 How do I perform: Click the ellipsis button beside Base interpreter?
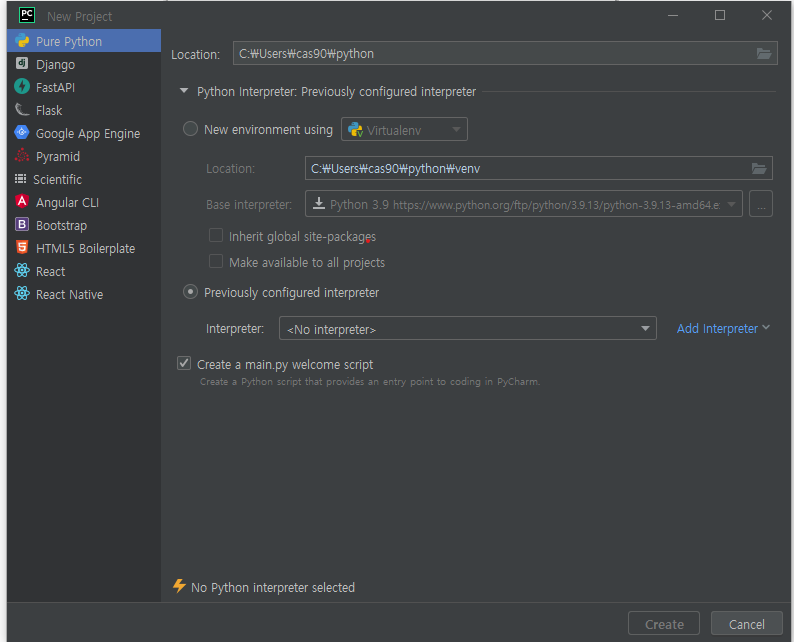coord(761,204)
